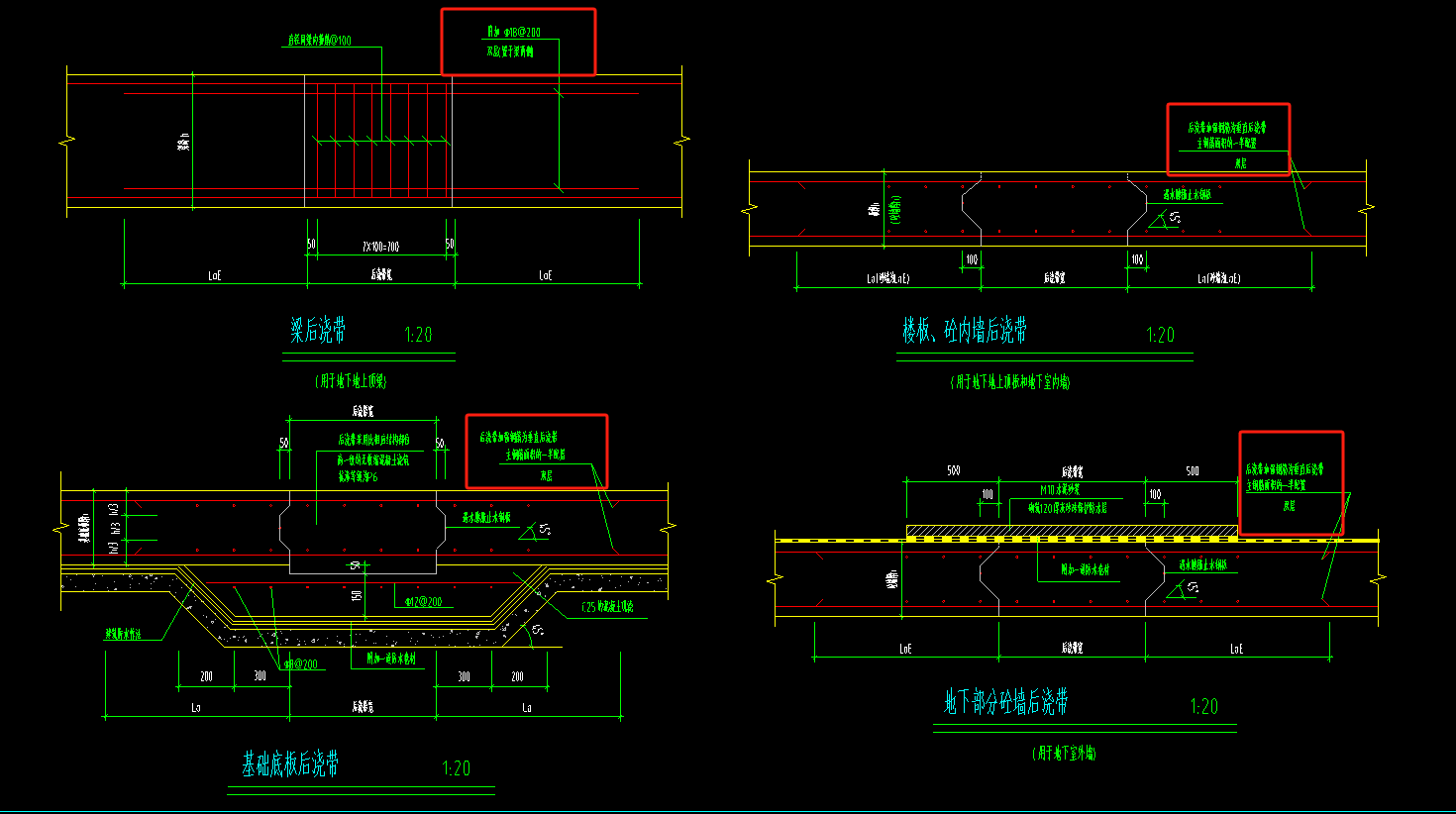Viewport: 1456px width, 814px height.
Task: Click the stirrup label ending in "@100"
Action: [x=319, y=41]
